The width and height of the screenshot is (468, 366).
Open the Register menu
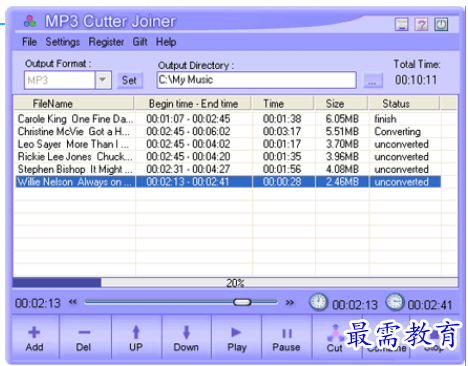click(x=106, y=42)
